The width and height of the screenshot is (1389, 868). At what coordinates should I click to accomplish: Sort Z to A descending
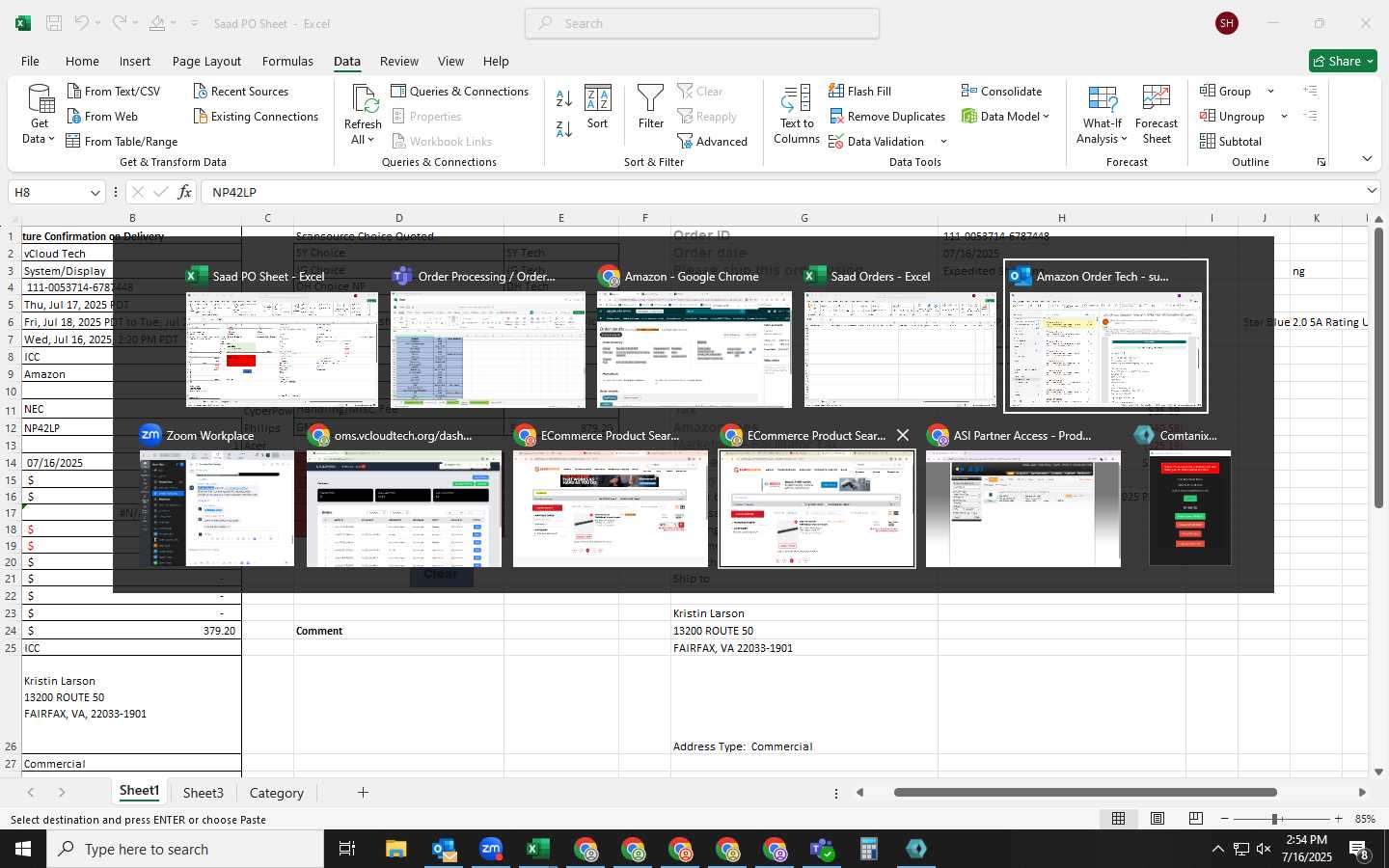pos(564,129)
